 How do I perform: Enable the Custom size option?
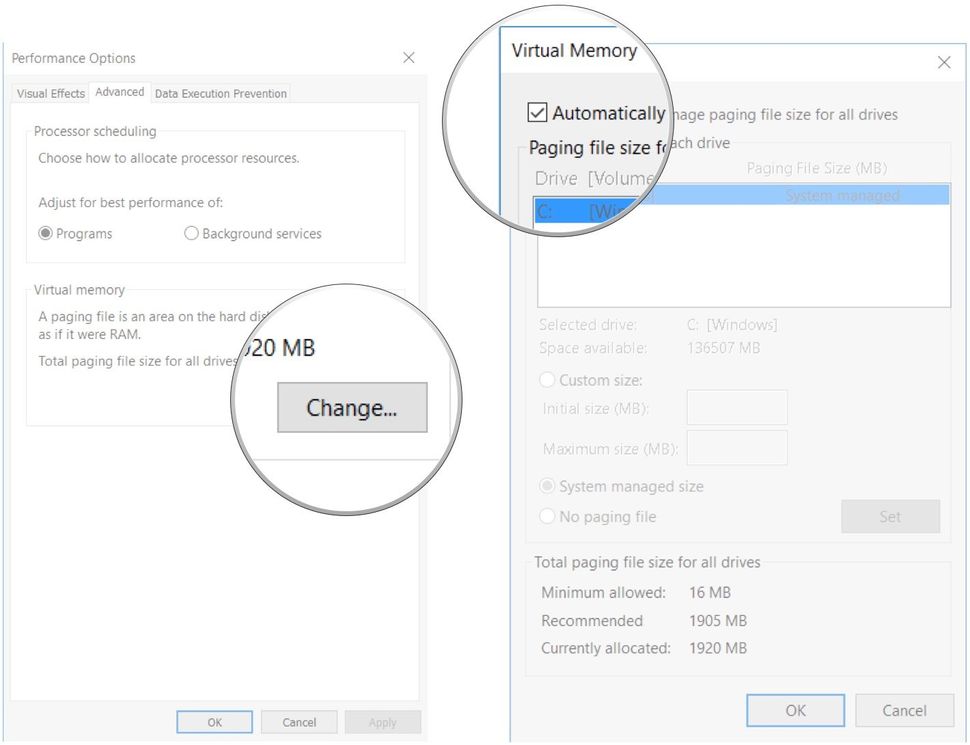click(x=548, y=380)
